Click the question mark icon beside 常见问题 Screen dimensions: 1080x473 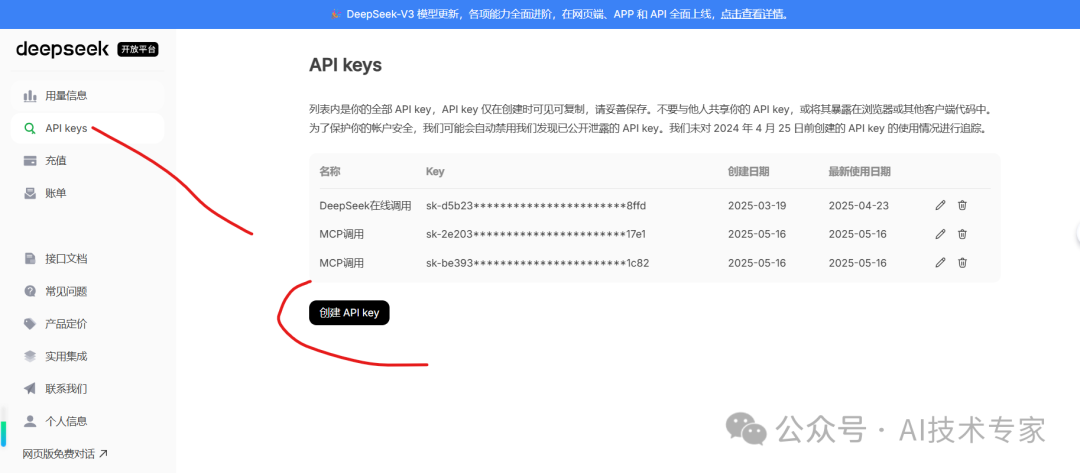point(30,291)
